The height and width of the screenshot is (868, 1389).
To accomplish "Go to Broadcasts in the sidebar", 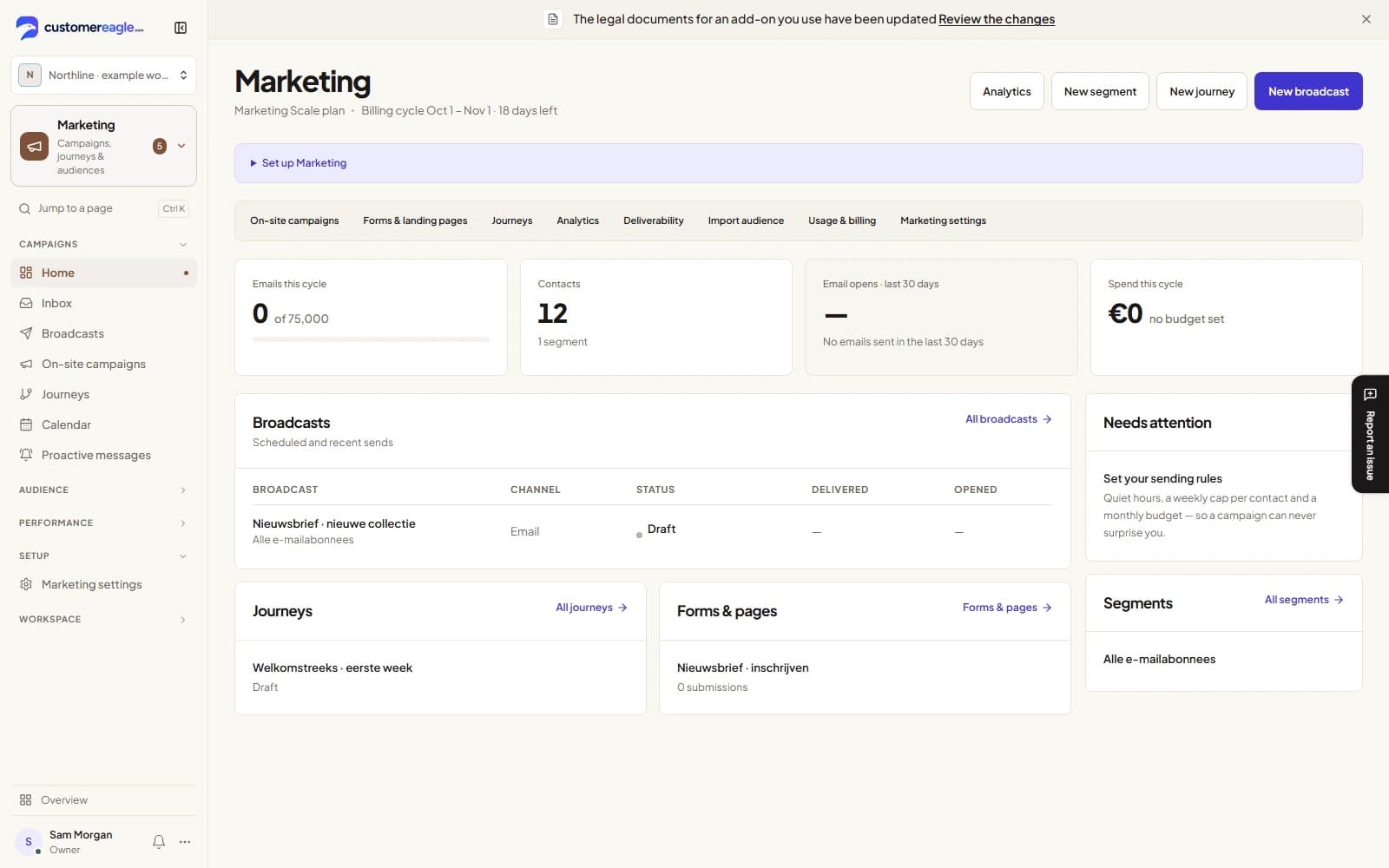I will [x=103, y=333].
